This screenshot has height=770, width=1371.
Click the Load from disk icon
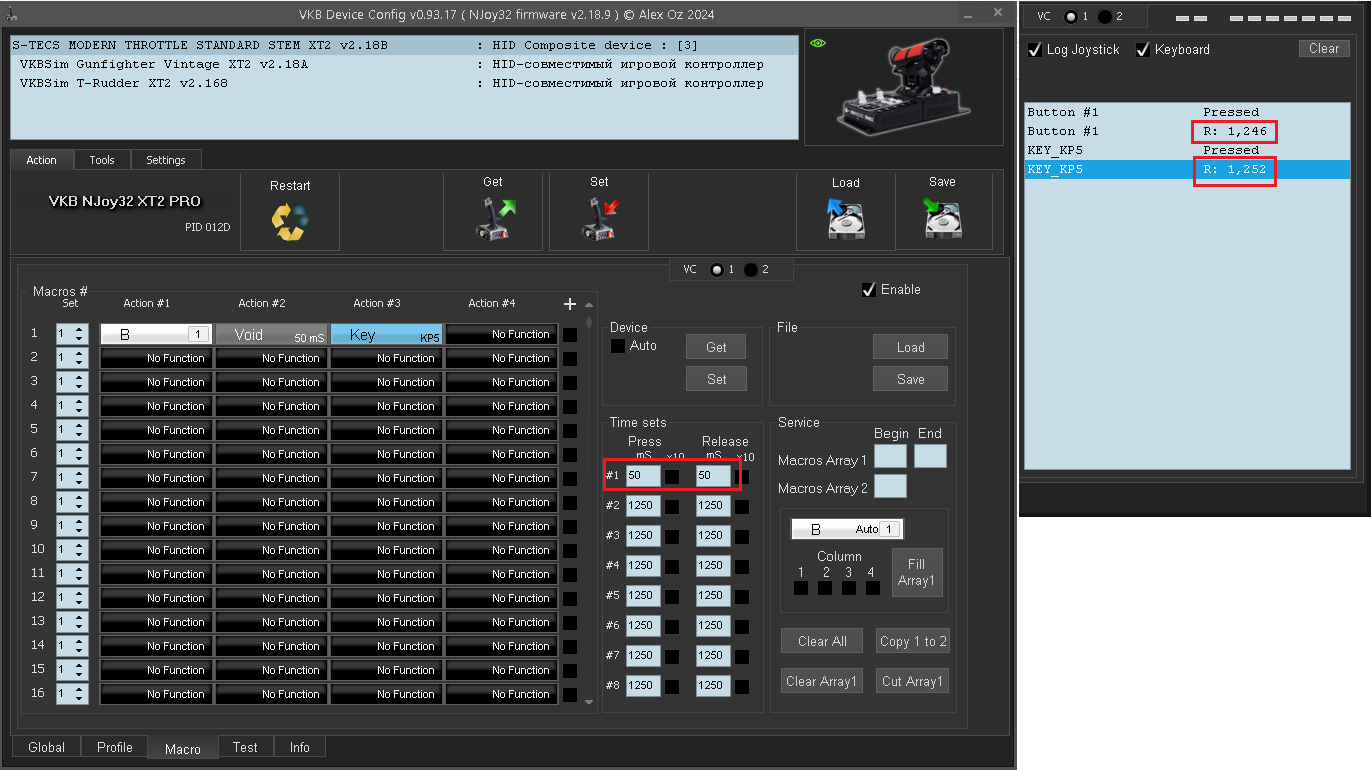click(x=845, y=220)
